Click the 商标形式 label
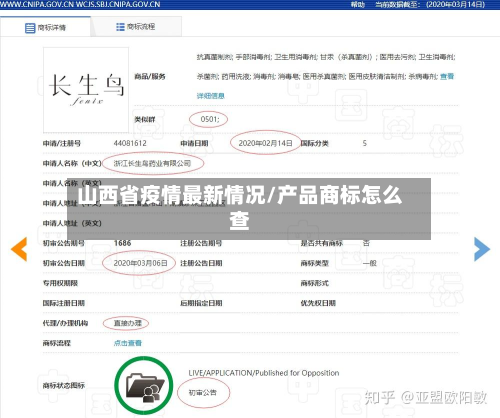 tap(315, 283)
